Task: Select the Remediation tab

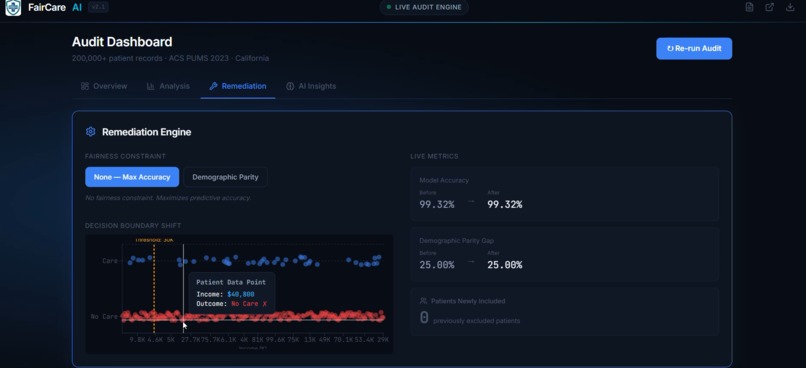Action: coord(238,86)
